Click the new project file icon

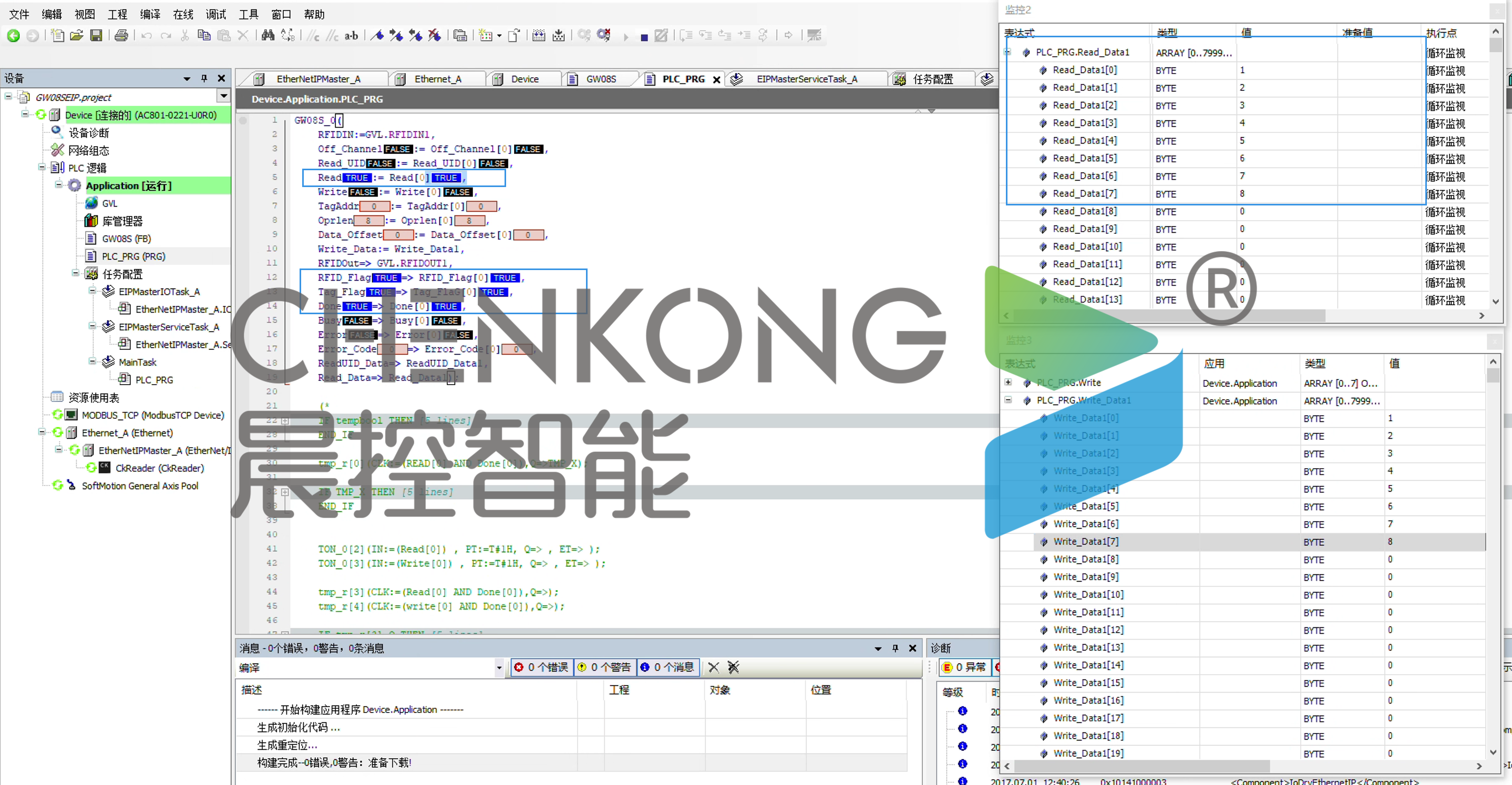click(x=57, y=36)
